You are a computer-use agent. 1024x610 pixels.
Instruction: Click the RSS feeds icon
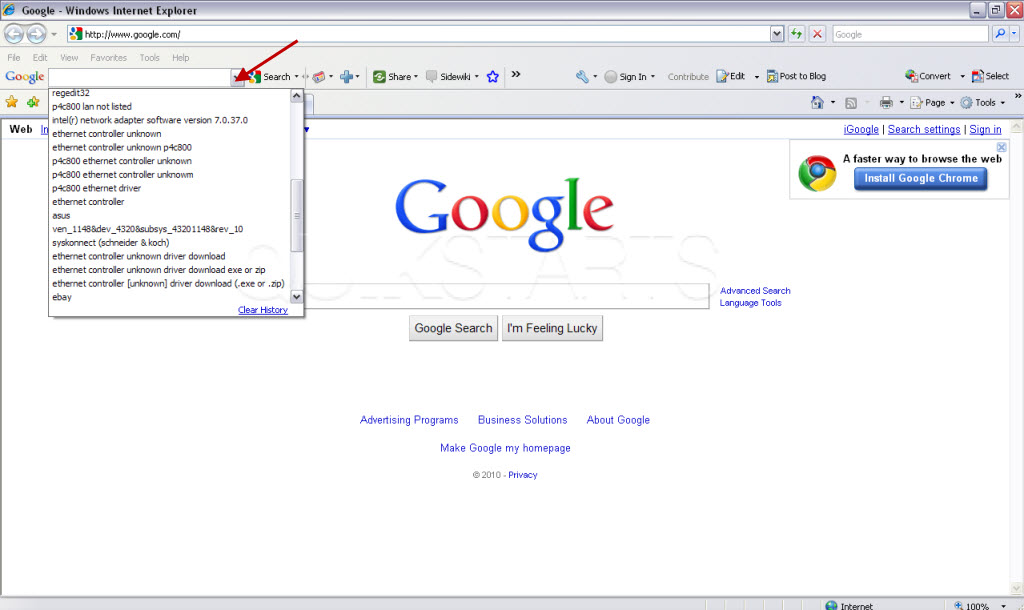851,103
